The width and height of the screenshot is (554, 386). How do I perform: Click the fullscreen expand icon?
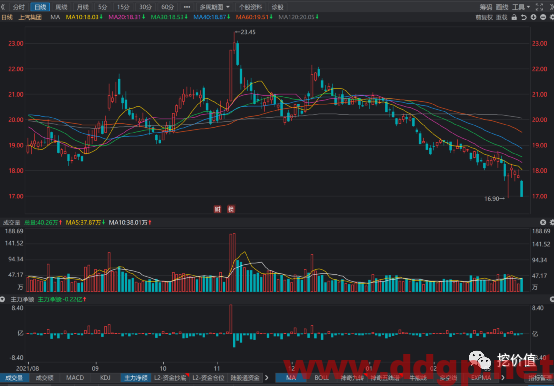click(539, 7)
